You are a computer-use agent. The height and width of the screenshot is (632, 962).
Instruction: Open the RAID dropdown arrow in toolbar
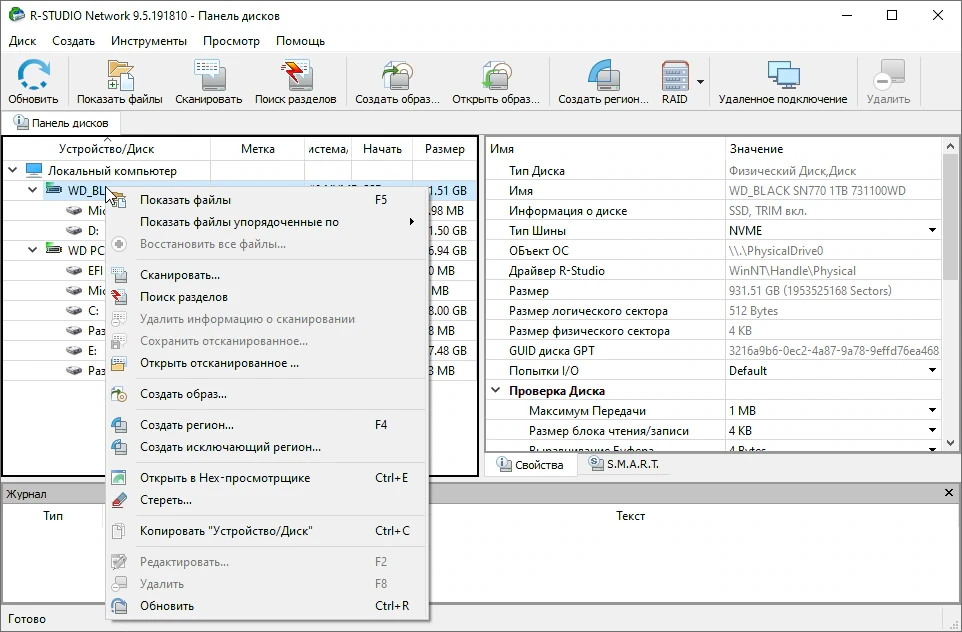click(700, 82)
